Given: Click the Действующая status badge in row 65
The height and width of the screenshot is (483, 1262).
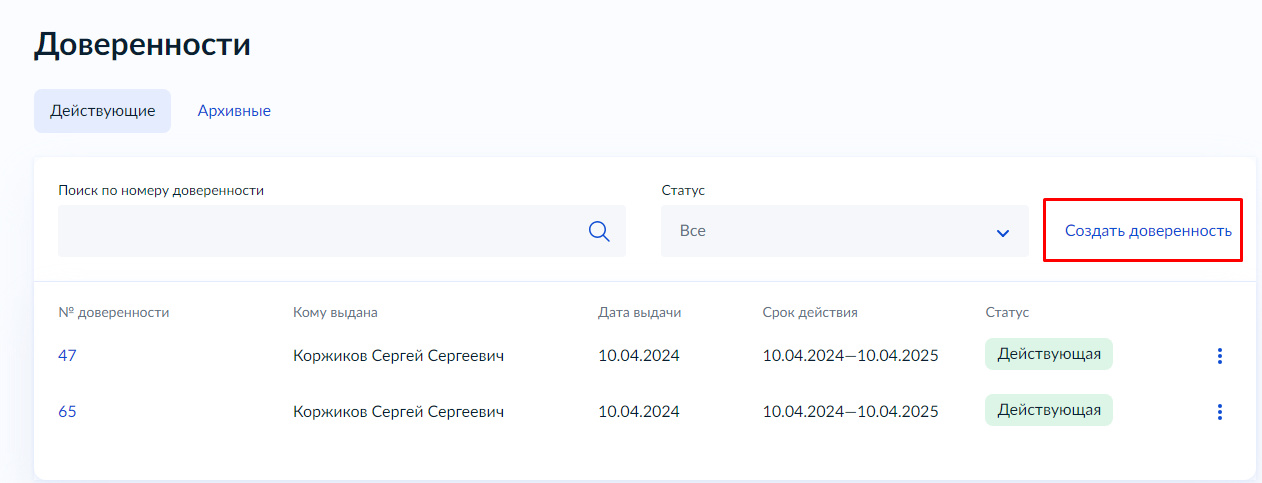Looking at the screenshot, I should tap(1049, 410).
